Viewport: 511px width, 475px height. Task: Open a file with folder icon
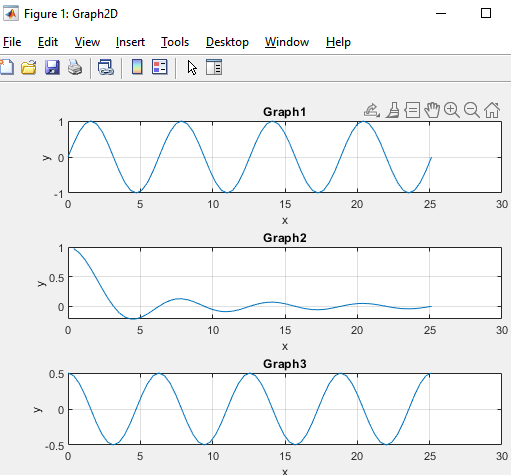pyautogui.click(x=29, y=67)
